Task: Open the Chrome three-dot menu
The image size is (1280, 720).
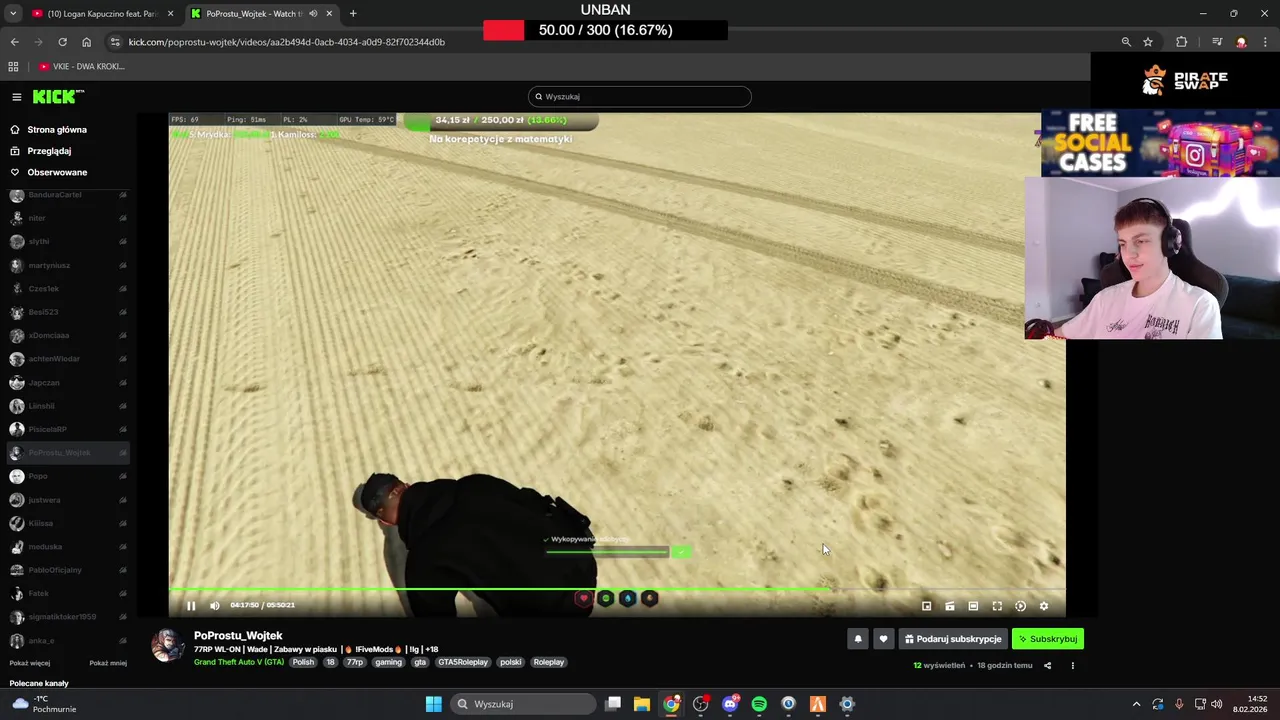Action: coord(1266,42)
